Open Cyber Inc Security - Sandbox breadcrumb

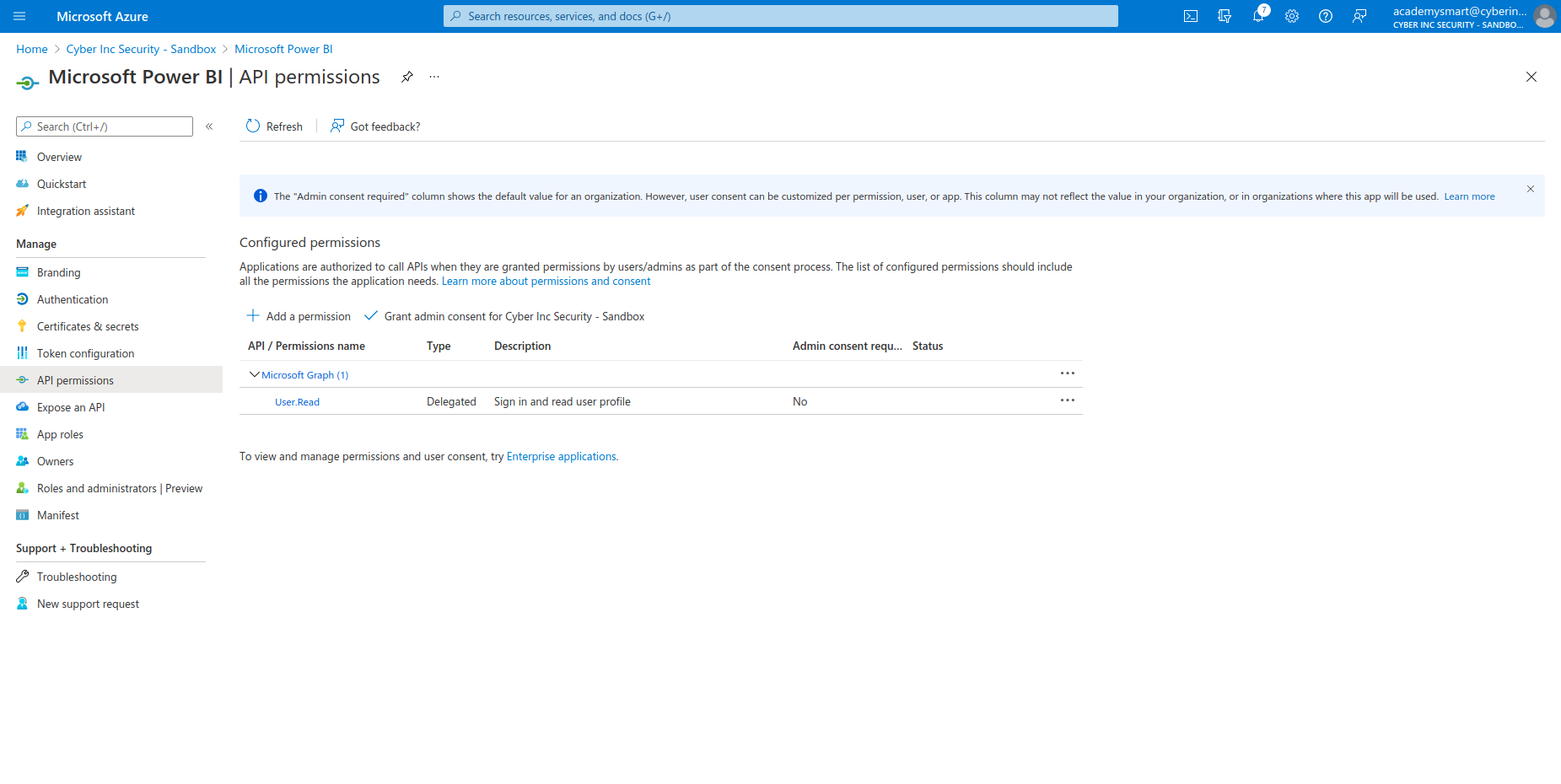[x=141, y=49]
